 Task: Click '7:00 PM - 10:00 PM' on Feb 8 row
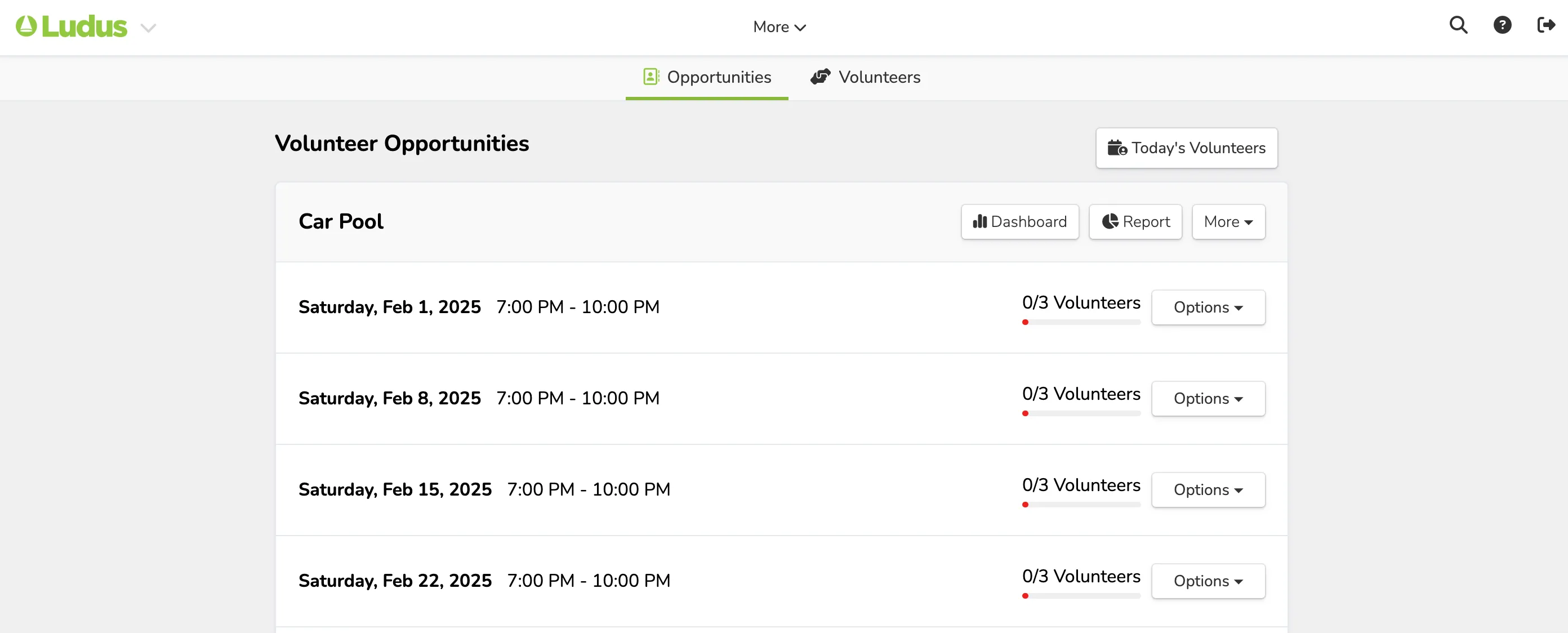click(578, 399)
